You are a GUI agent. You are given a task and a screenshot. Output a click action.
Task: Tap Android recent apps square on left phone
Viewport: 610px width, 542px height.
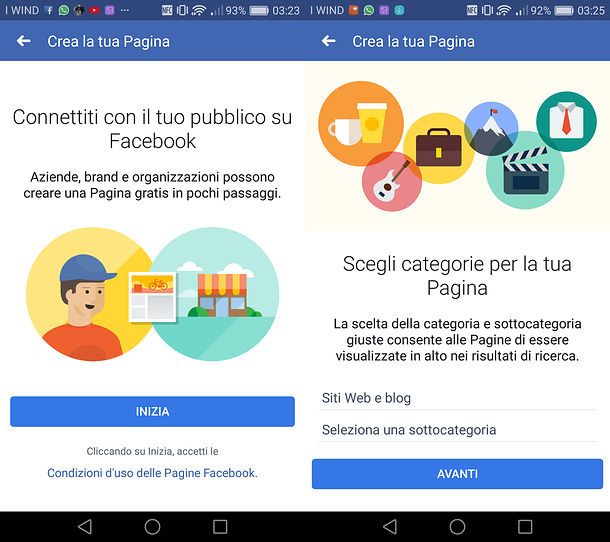point(220,526)
